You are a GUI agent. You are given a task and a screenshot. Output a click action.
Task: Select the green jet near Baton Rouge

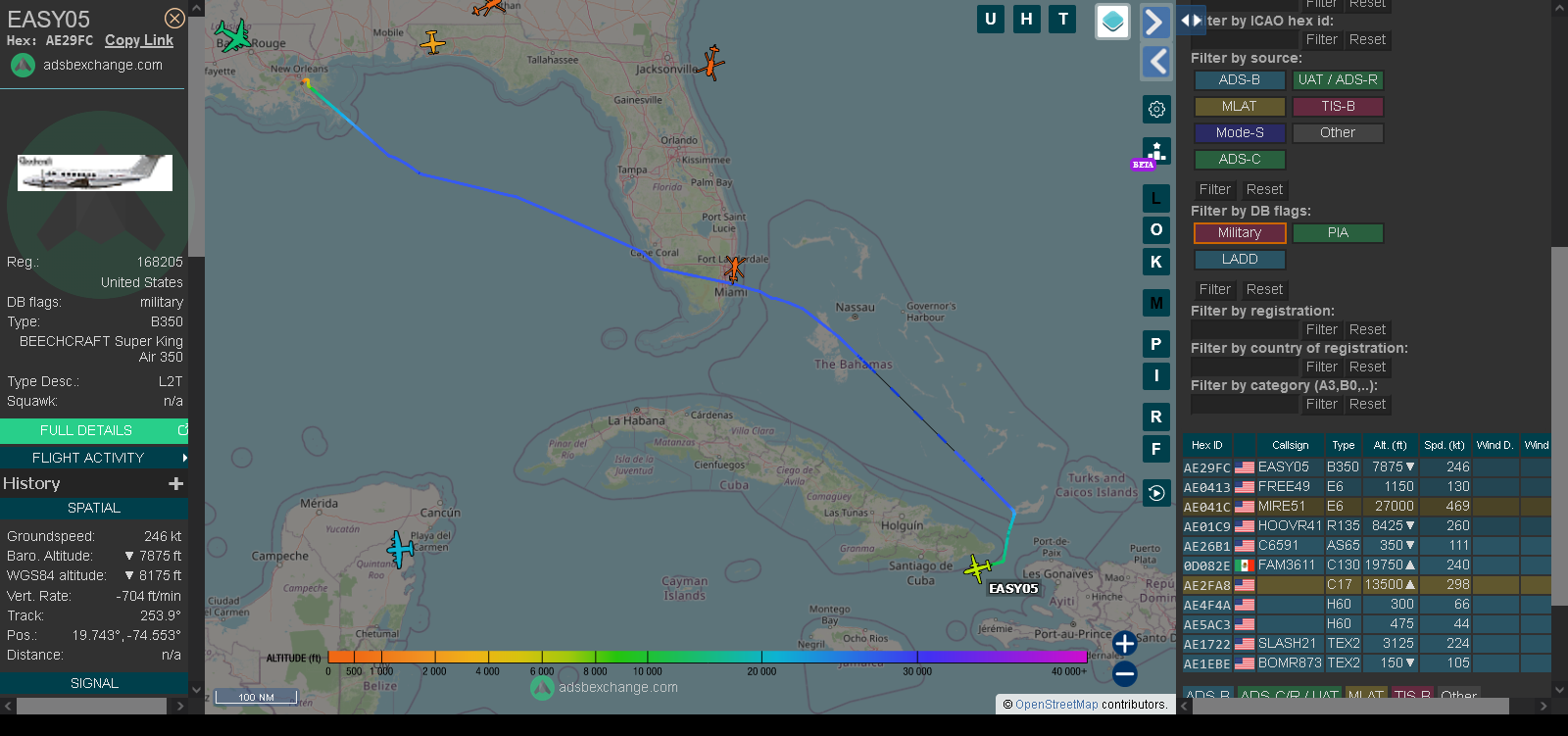233,35
